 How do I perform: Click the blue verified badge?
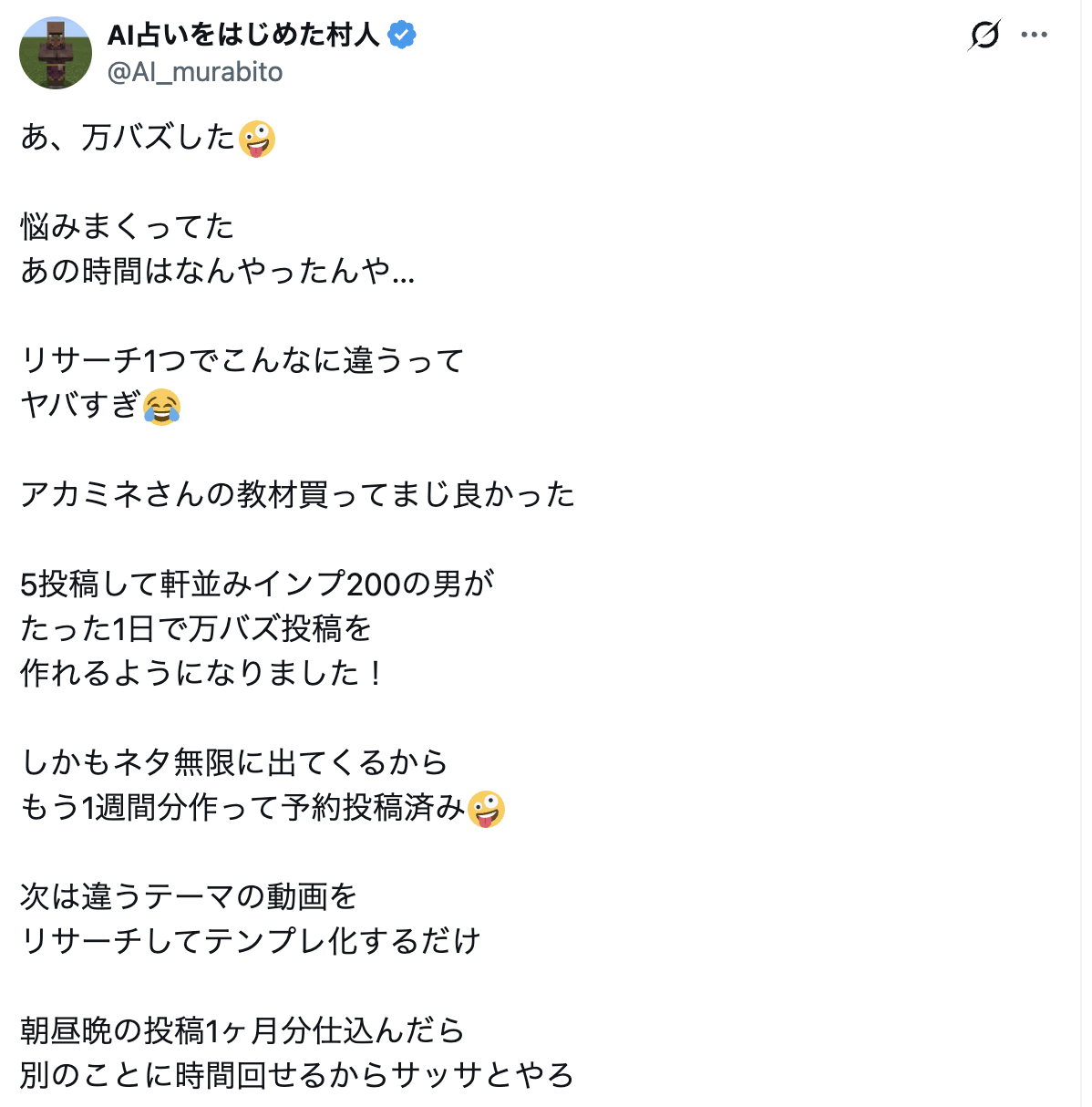coord(402,35)
